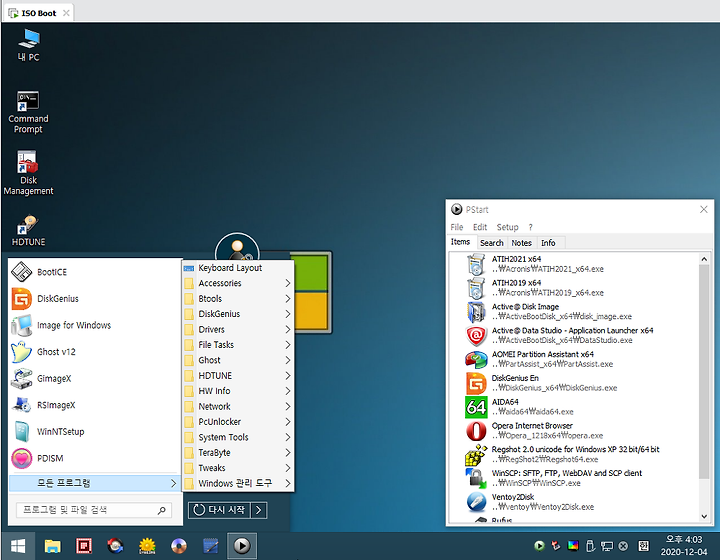Click the sunflower icon on taskbar
Viewport: 720px width, 560px height.
click(147, 546)
